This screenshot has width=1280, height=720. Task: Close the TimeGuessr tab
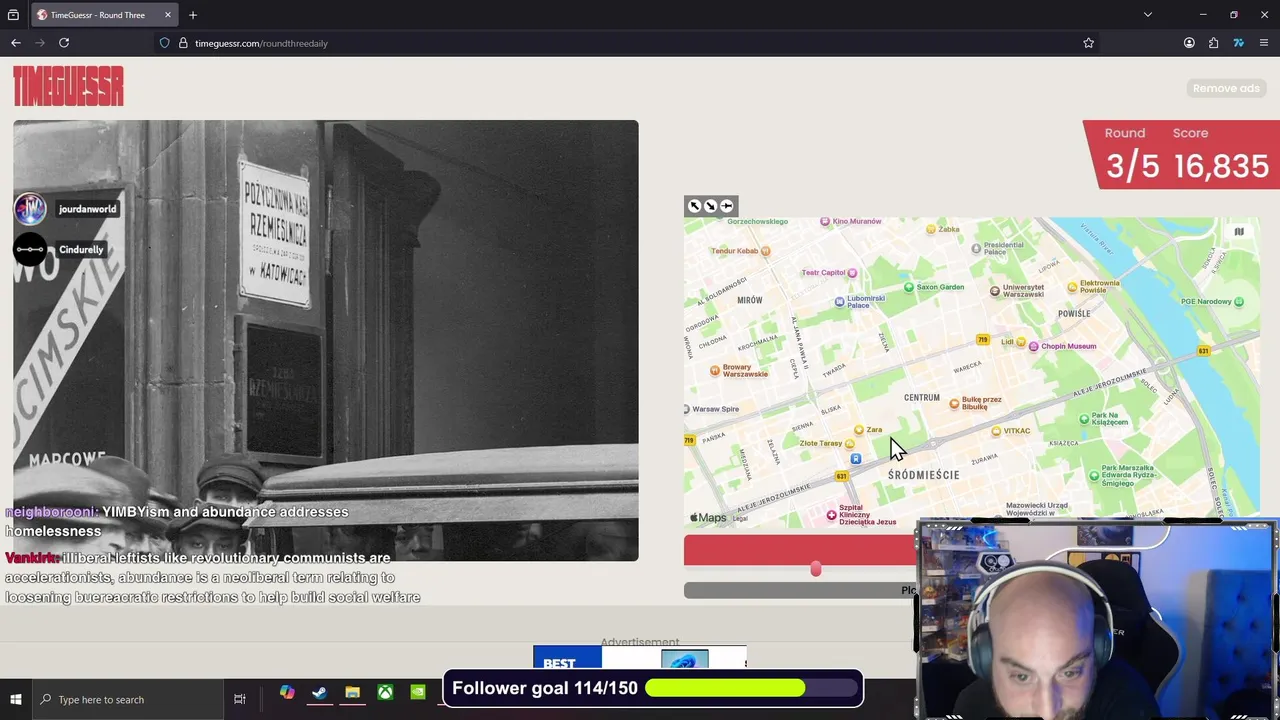click(x=168, y=15)
